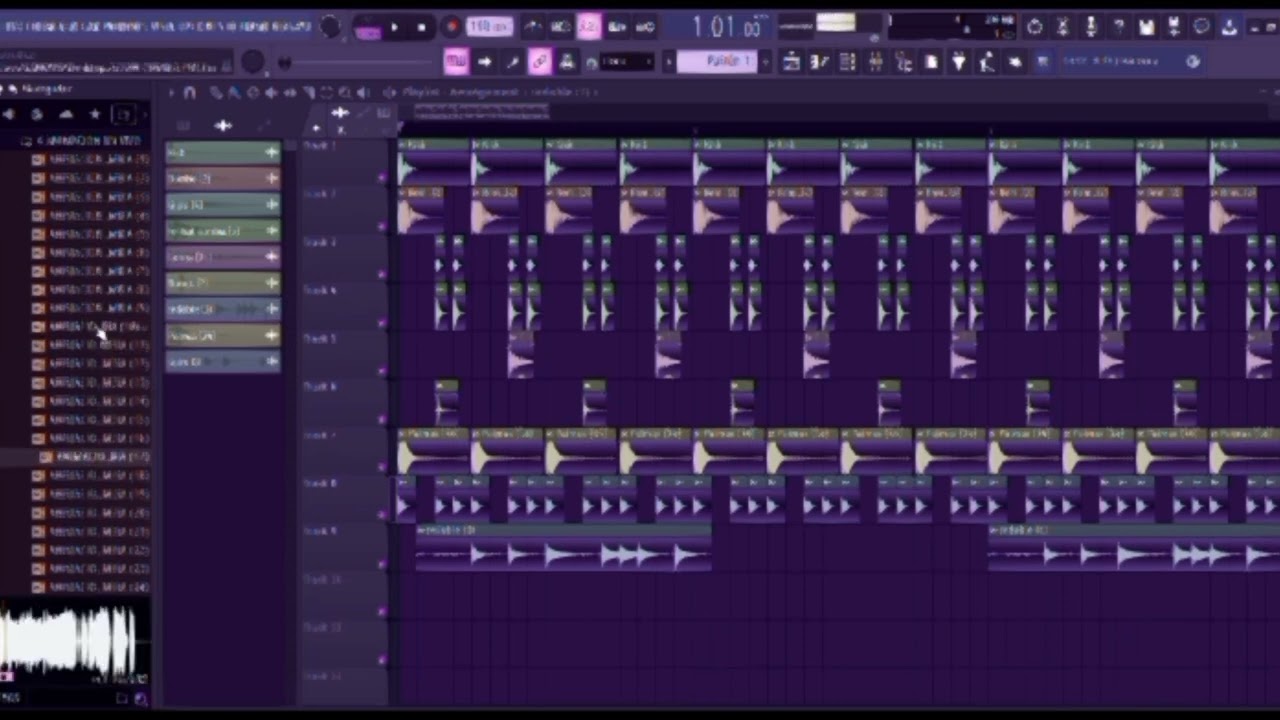Click the undo history circular icon in top toolbar
The height and width of the screenshot is (720, 1280).
(x=1035, y=27)
